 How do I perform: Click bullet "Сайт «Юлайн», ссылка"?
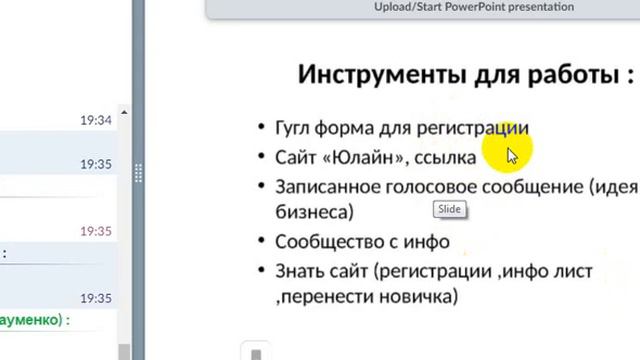[376, 158]
